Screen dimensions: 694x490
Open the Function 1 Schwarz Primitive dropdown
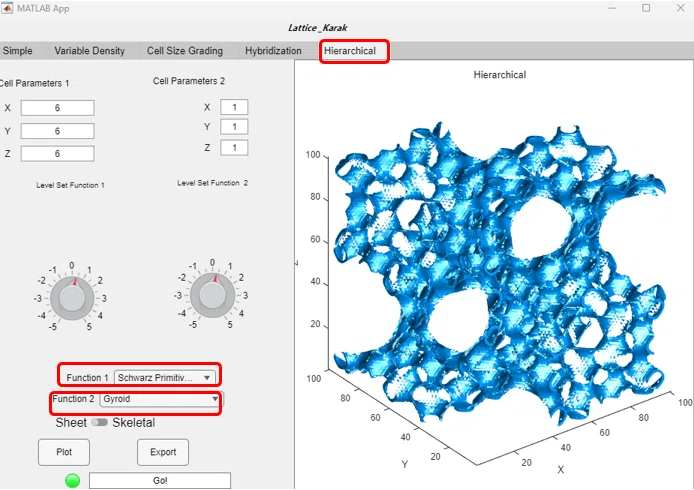[x=164, y=378]
